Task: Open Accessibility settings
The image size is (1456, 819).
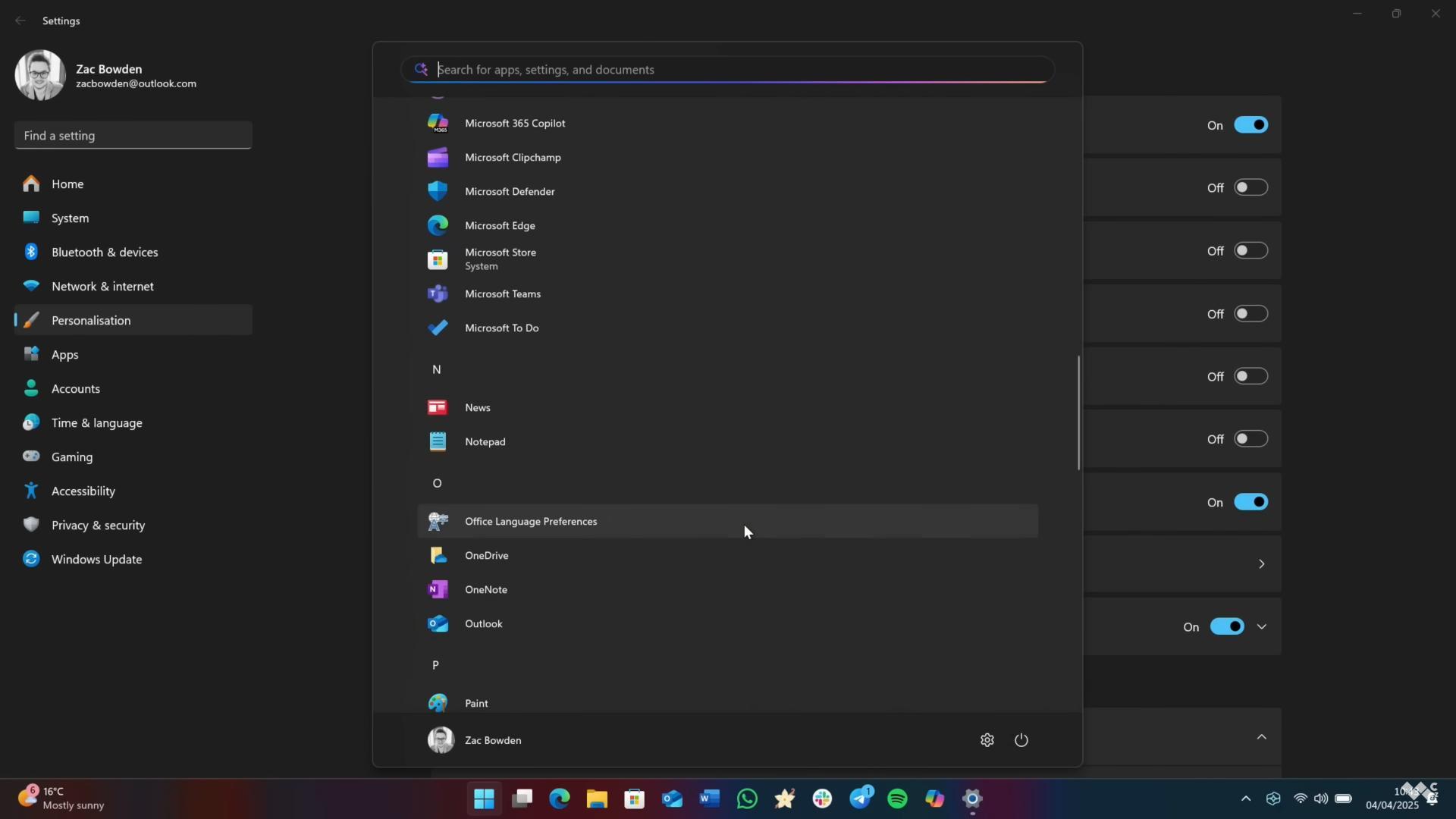Action: pos(133,491)
